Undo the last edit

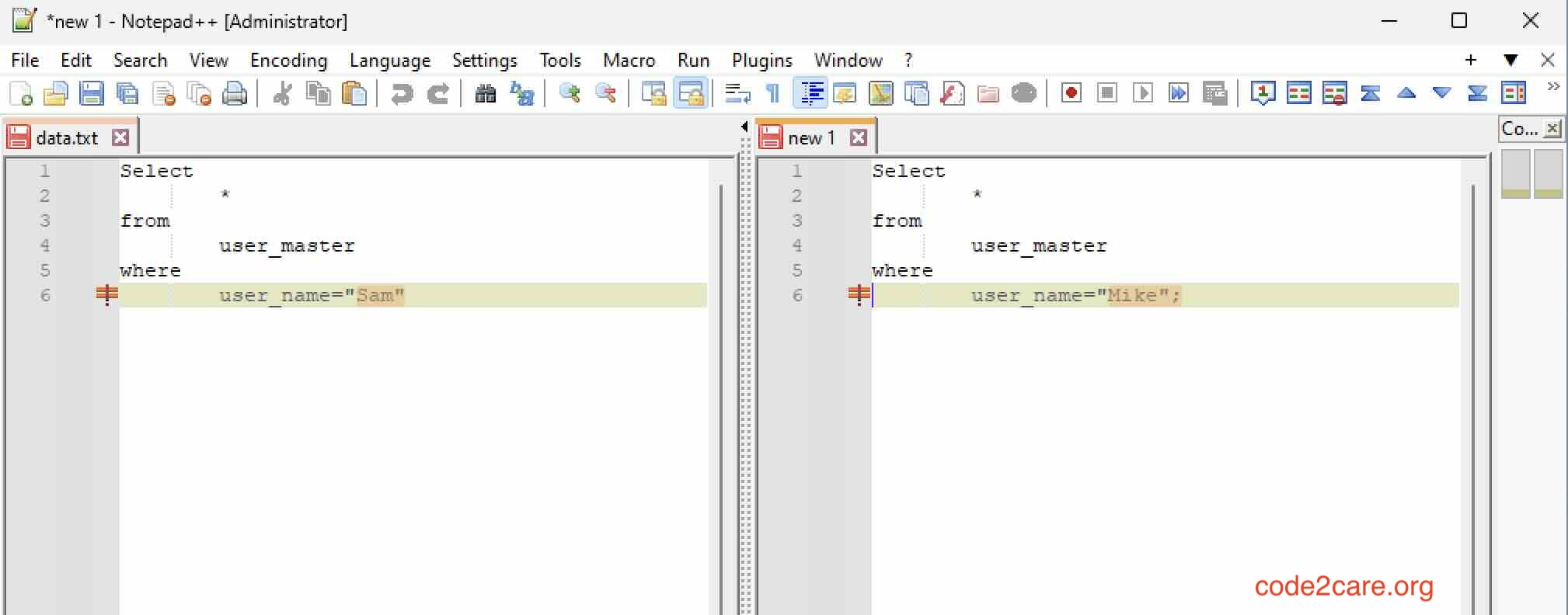[x=402, y=94]
